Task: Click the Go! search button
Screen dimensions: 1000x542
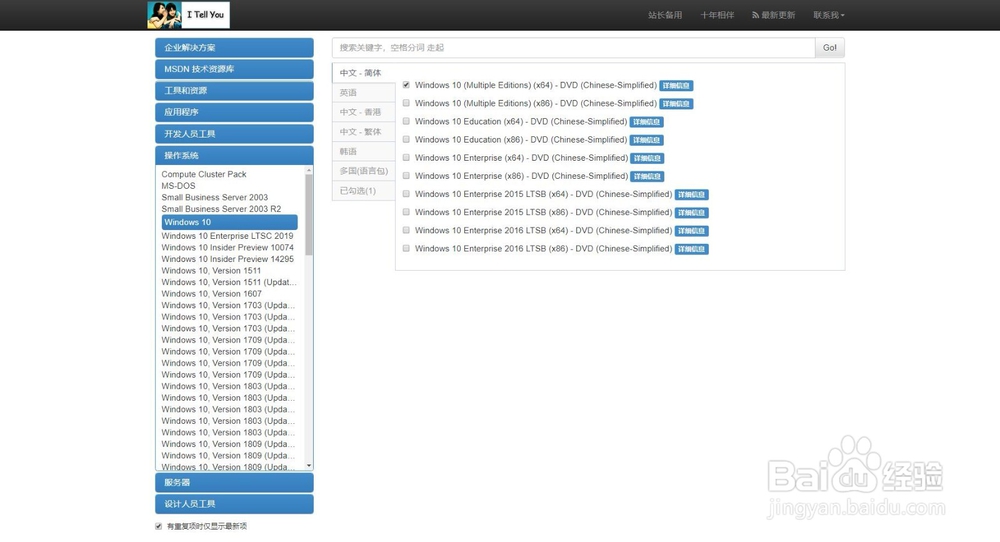Action: [x=830, y=48]
